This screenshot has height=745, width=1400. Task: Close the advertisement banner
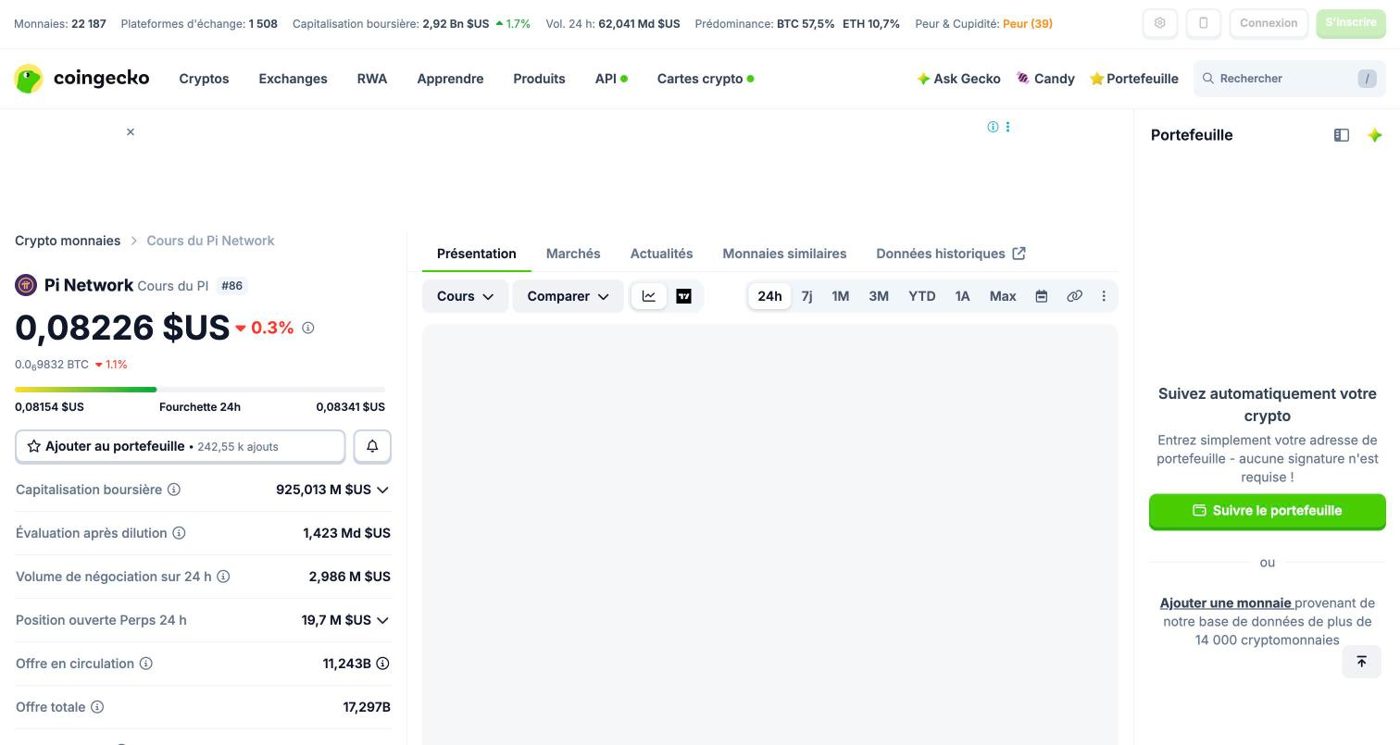(x=130, y=132)
